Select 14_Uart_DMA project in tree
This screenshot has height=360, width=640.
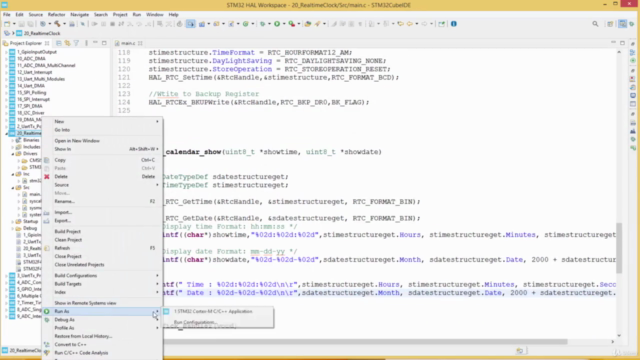click(x=31, y=86)
